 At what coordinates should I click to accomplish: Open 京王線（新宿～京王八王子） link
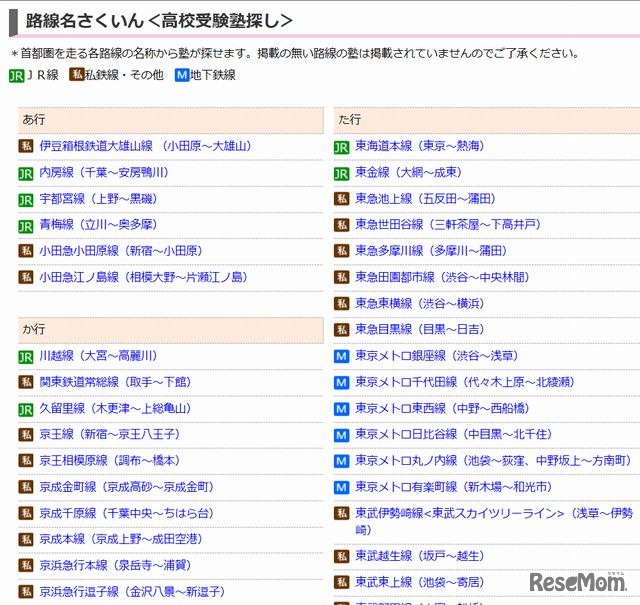point(109,434)
